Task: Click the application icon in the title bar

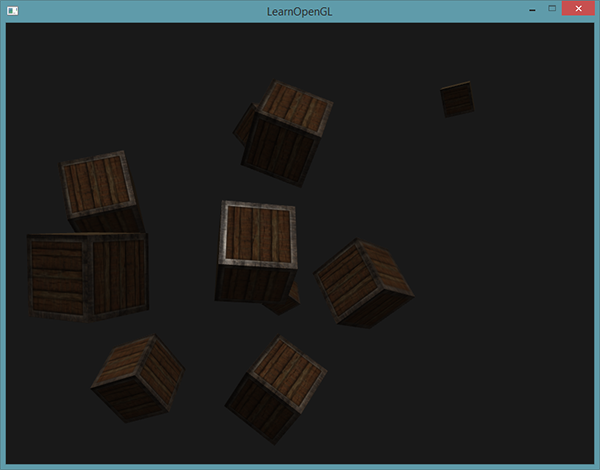Action: [x=13, y=9]
